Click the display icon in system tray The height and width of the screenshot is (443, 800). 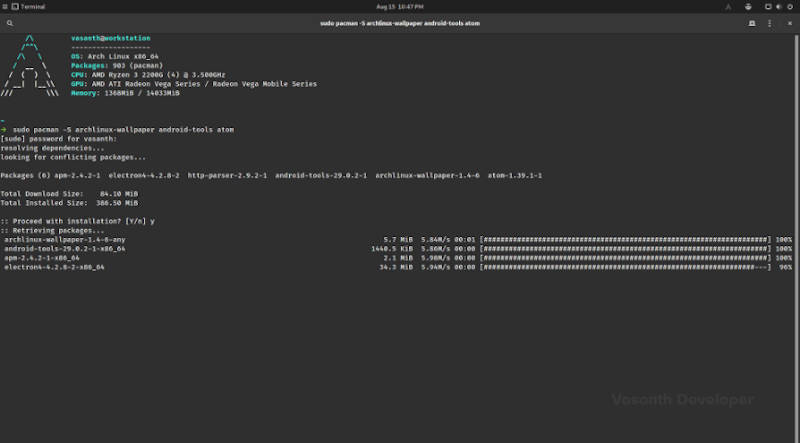[x=768, y=7]
